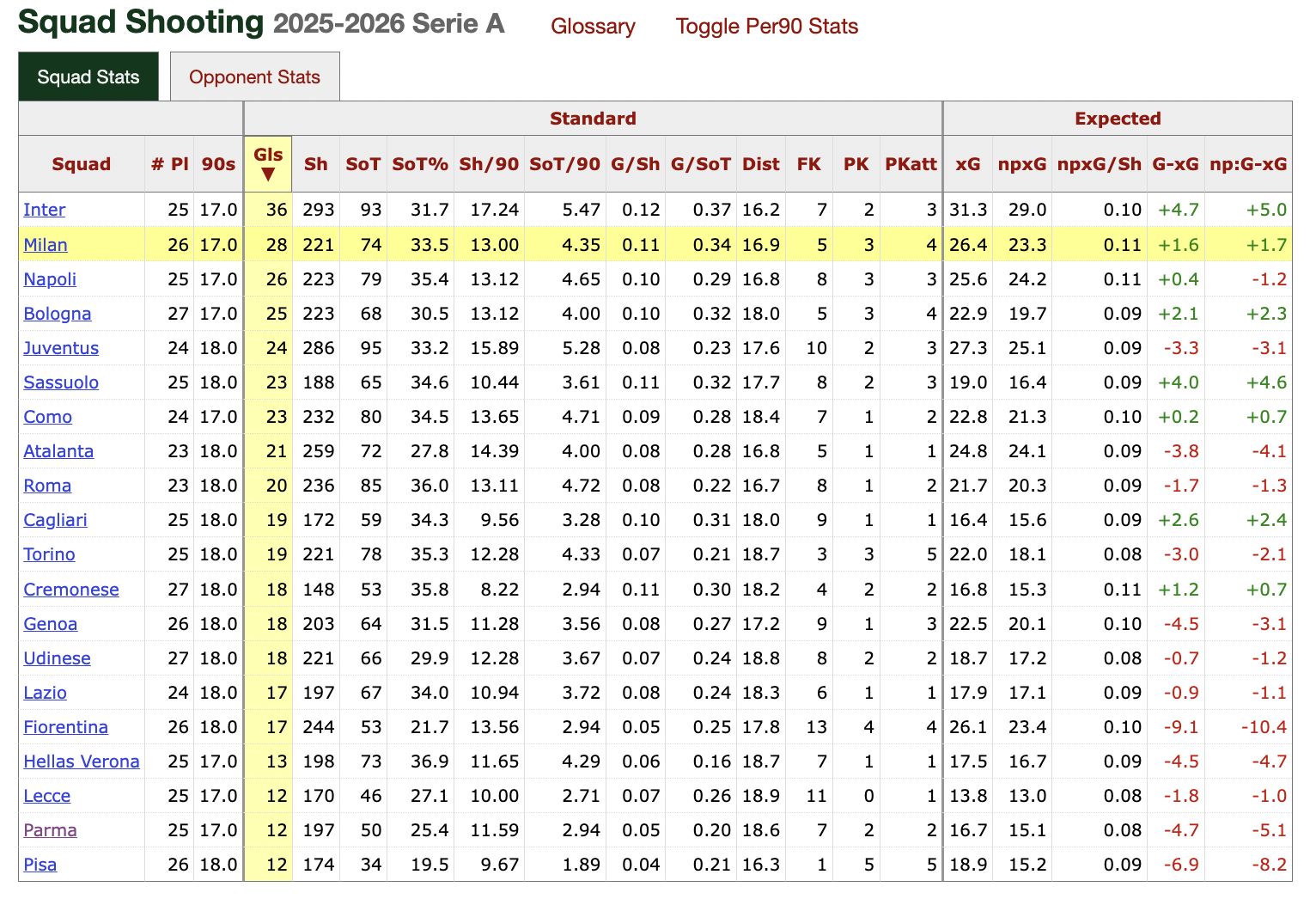Sort teams by SoT% column

420,163
